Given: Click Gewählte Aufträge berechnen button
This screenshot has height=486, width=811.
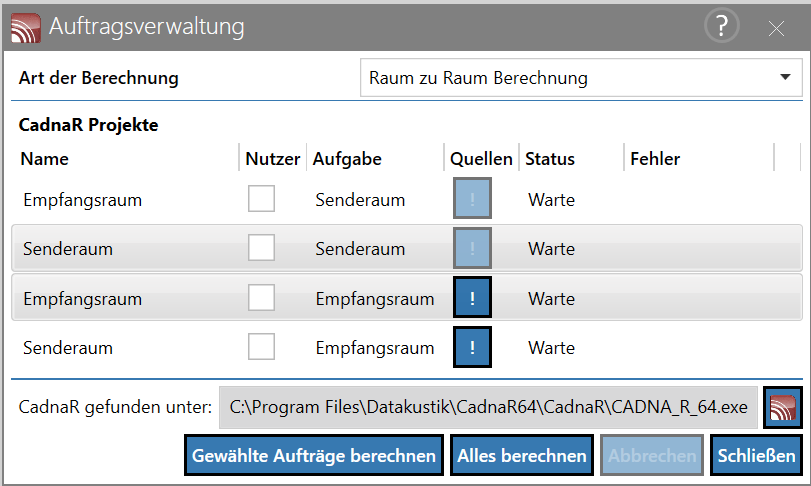Looking at the screenshot, I should coord(314,455).
